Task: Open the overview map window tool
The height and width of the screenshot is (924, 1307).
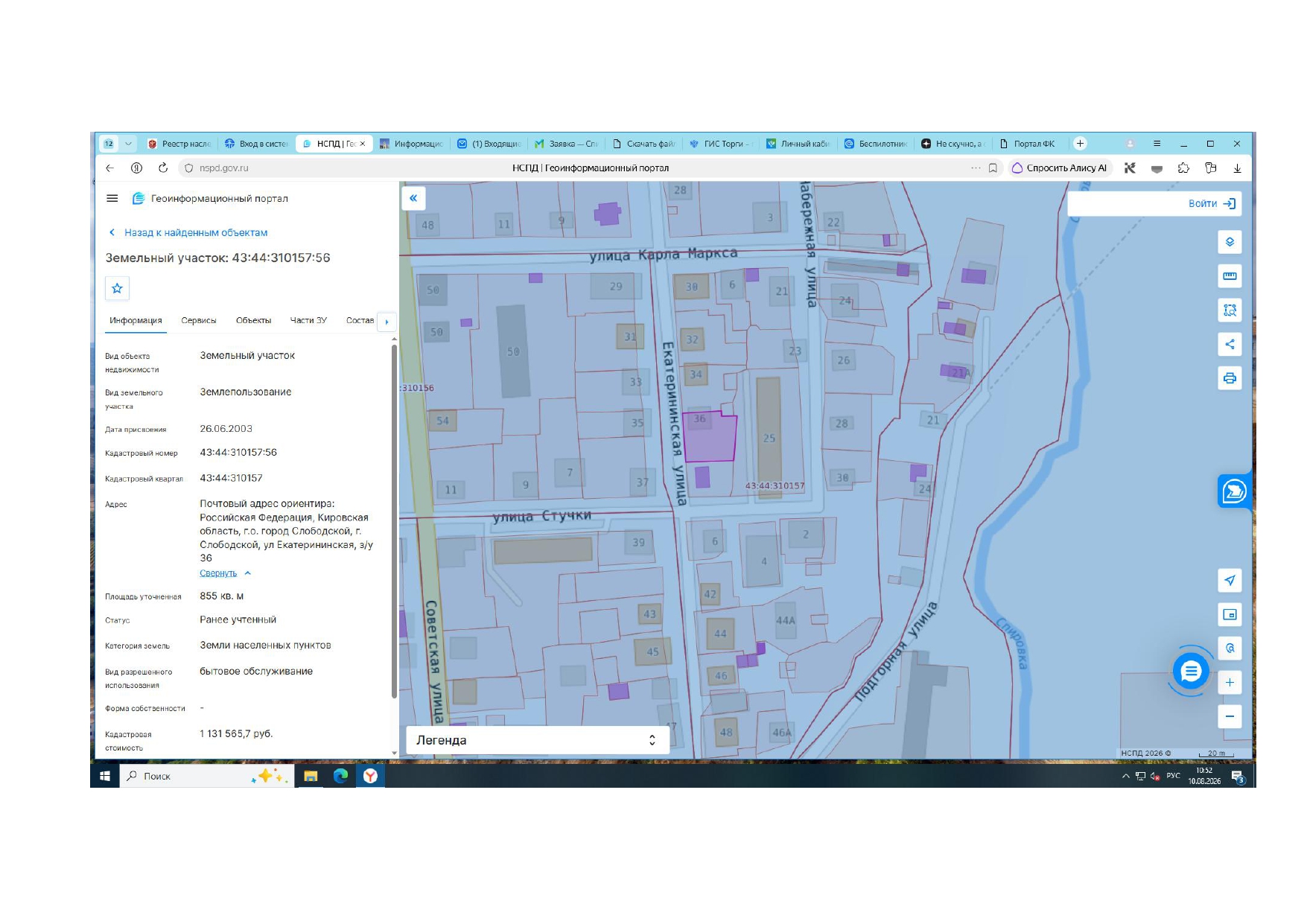Action: [x=1230, y=614]
